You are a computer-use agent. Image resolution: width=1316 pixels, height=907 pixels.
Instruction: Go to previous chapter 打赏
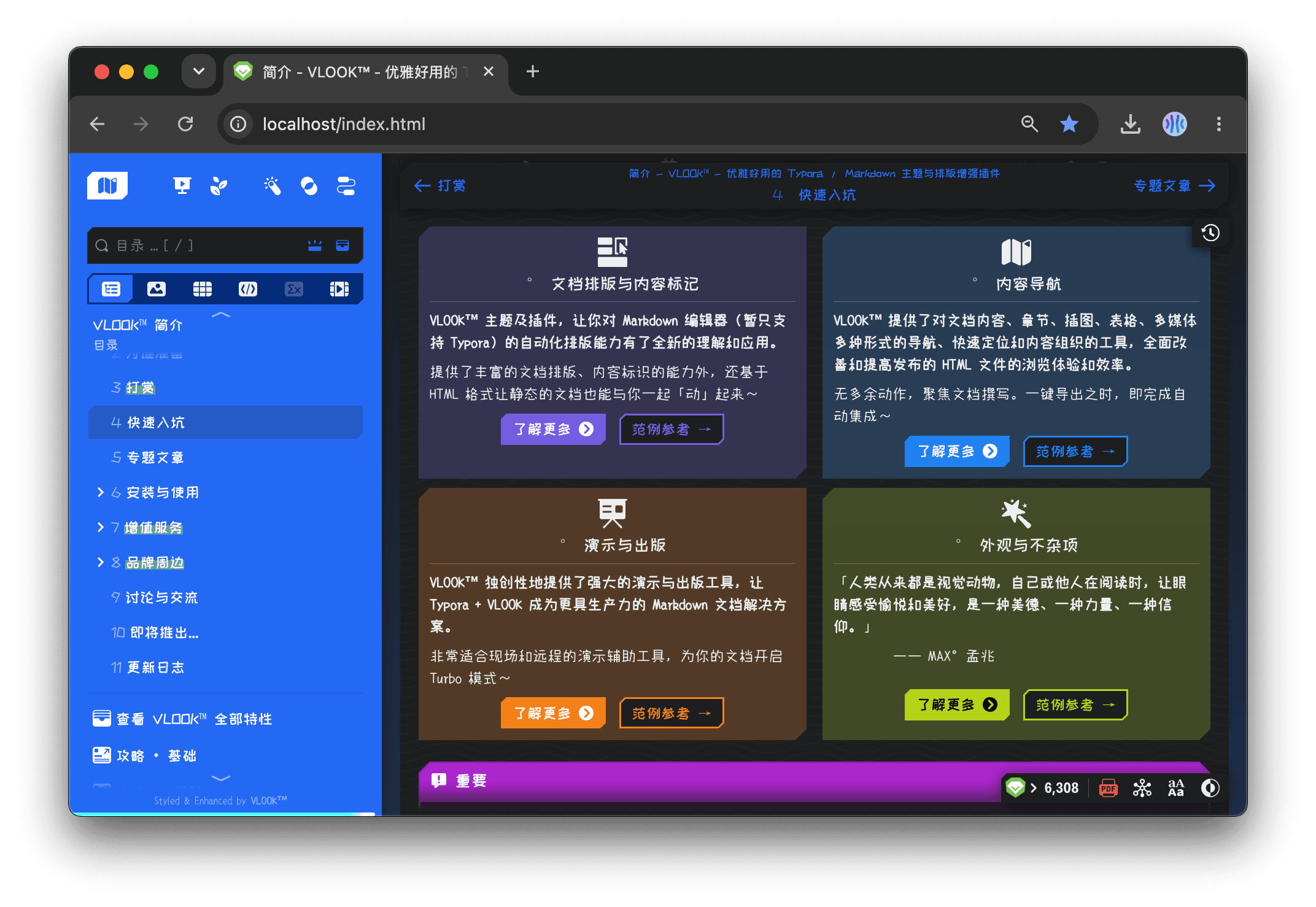pyautogui.click(x=439, y=185)
